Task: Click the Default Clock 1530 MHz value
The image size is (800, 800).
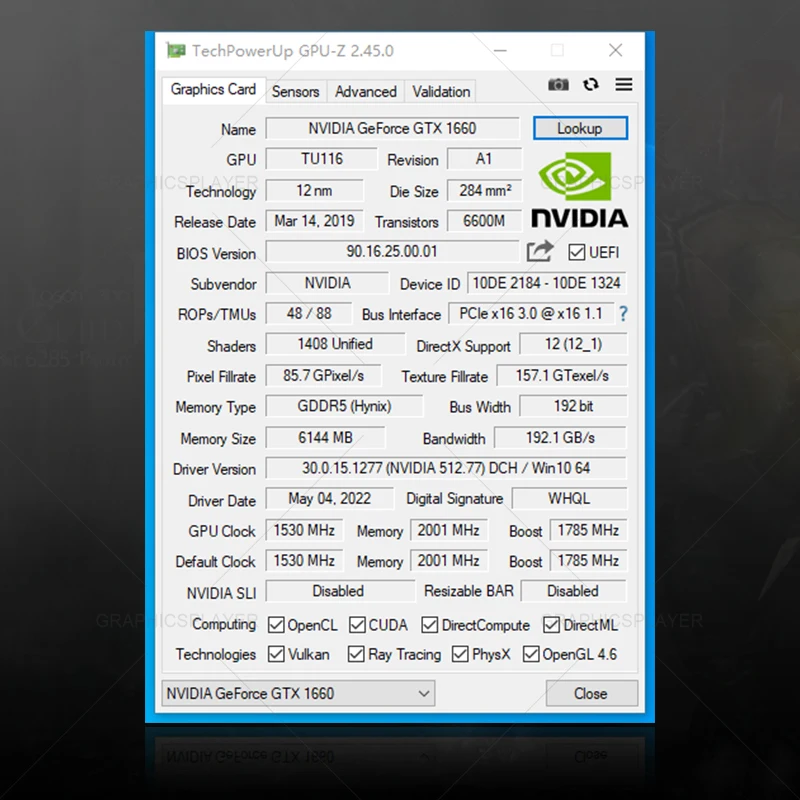Action: [304, 561]
